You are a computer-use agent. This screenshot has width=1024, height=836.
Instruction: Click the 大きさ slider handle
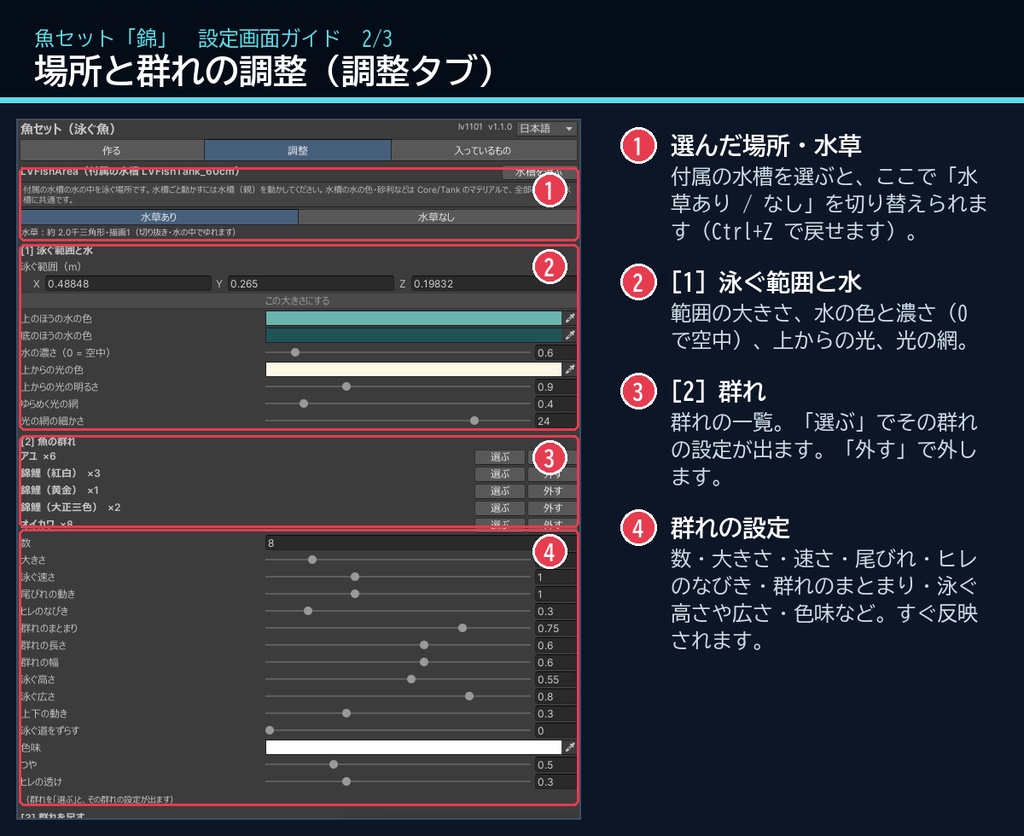[x=312, y=560]
